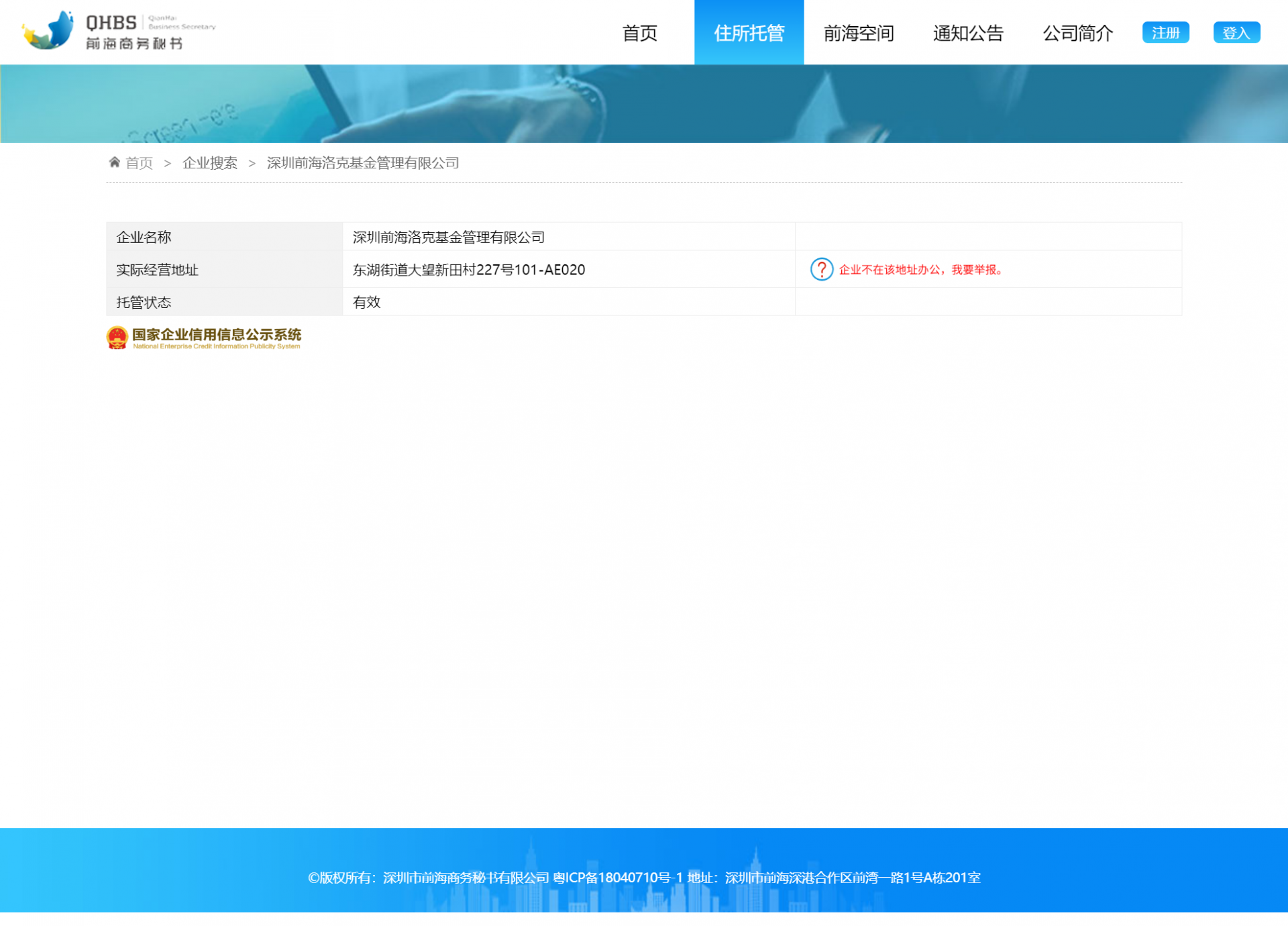This screenshot has width=1288, height=926.
Task: Click the QHBS bird logo icon
Action: point(48,31)
